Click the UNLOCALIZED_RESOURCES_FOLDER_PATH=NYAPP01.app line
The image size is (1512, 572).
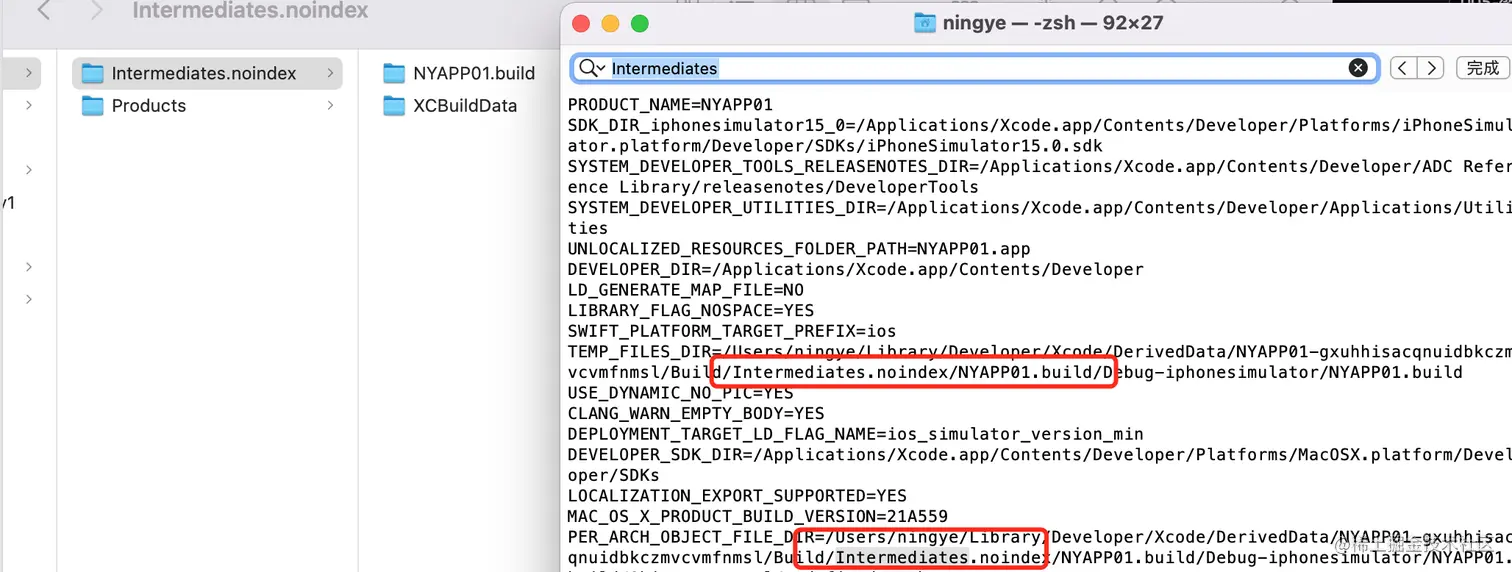[x=798, y=248]
